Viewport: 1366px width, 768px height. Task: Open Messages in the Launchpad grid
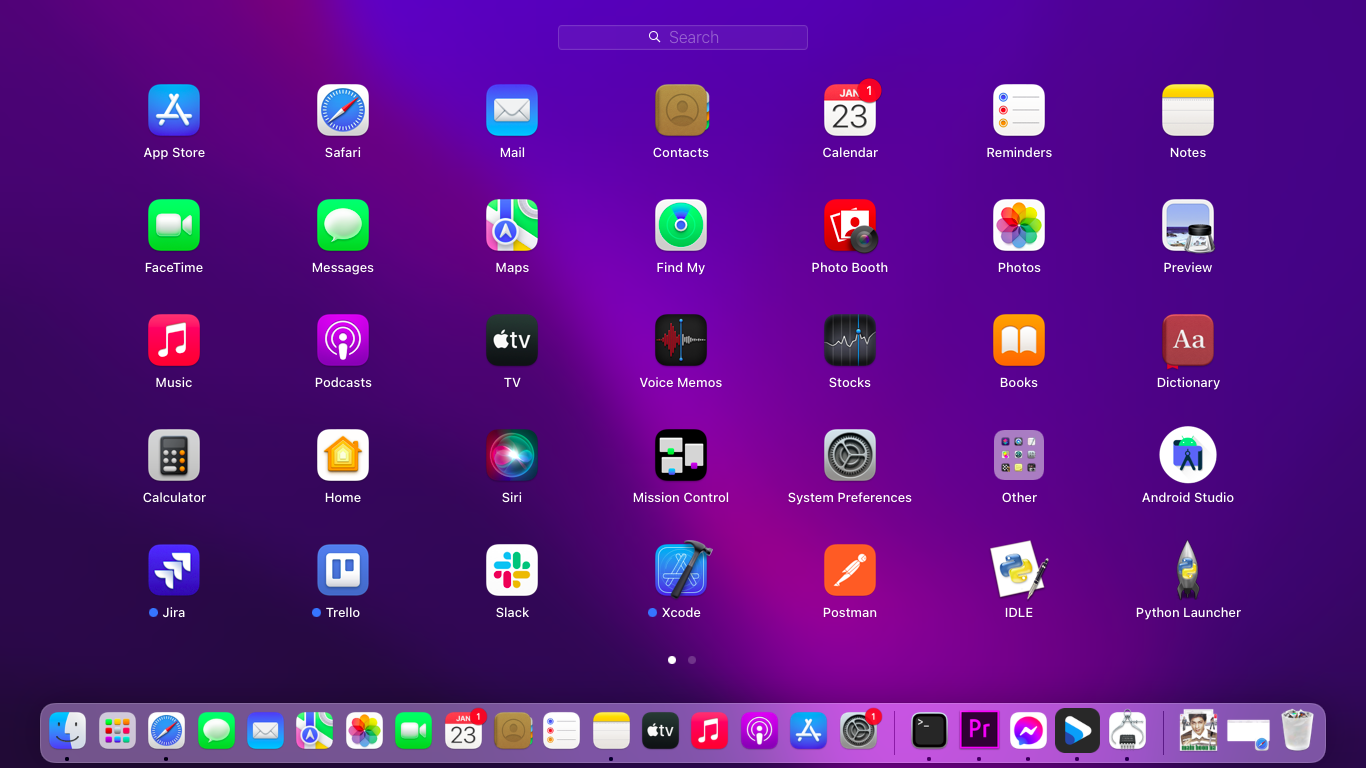(343, 225)
